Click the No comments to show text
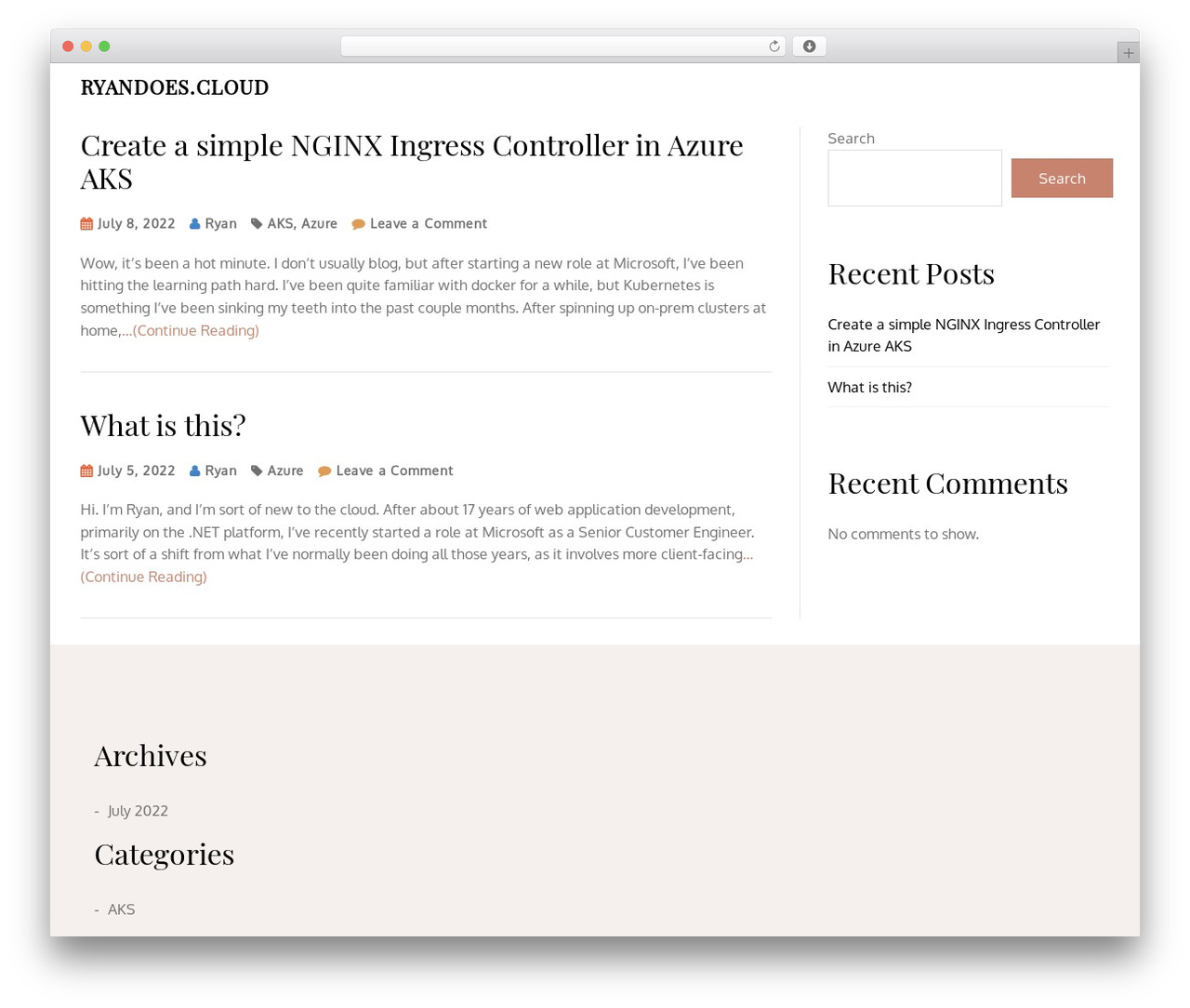Image resolution: width=1190 pixels, height=1008 pixels. coord(904,534)
